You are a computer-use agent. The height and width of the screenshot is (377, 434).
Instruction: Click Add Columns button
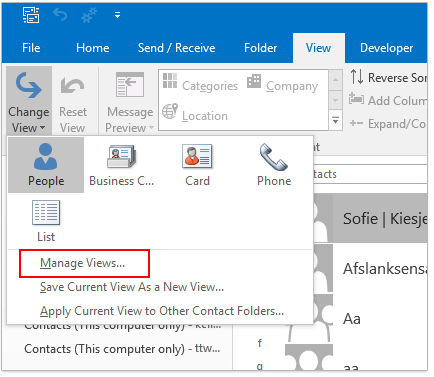tap(388, 100)
